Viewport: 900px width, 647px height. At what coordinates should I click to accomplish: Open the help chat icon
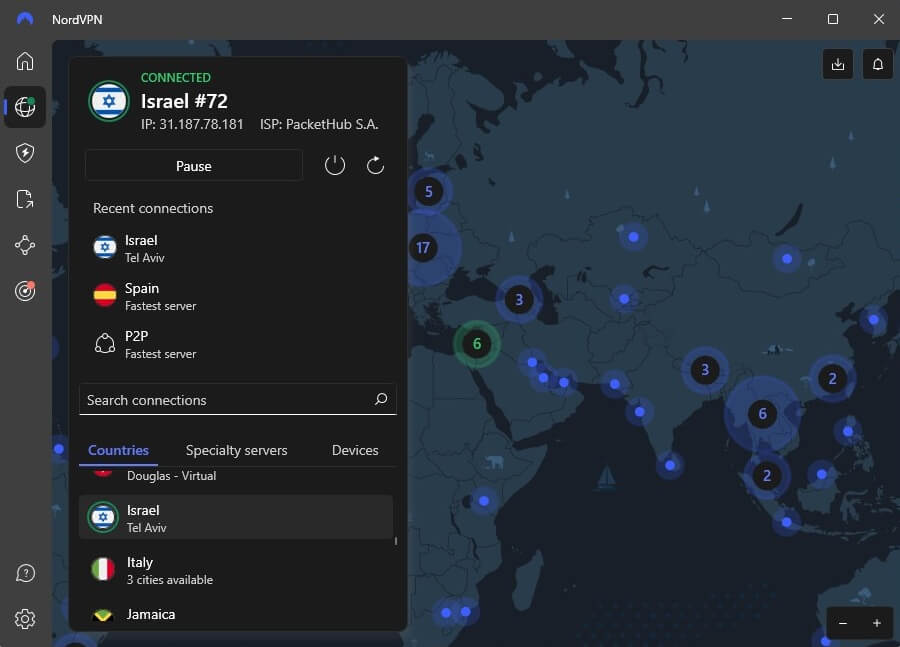(25, 573)
